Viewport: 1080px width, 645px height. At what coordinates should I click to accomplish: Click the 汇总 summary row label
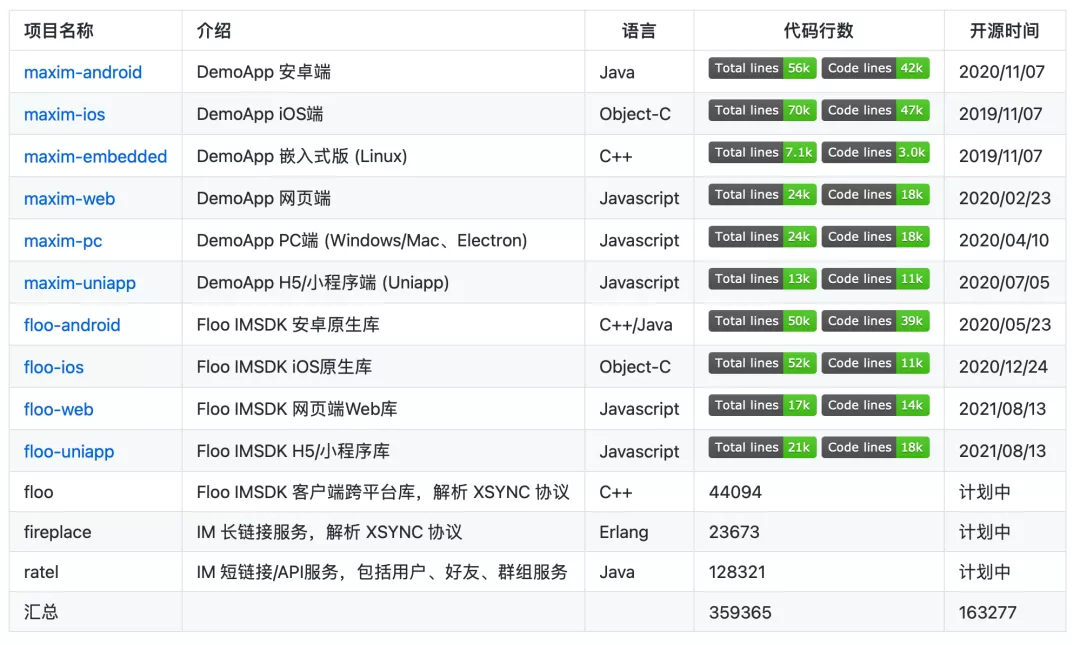41,612
